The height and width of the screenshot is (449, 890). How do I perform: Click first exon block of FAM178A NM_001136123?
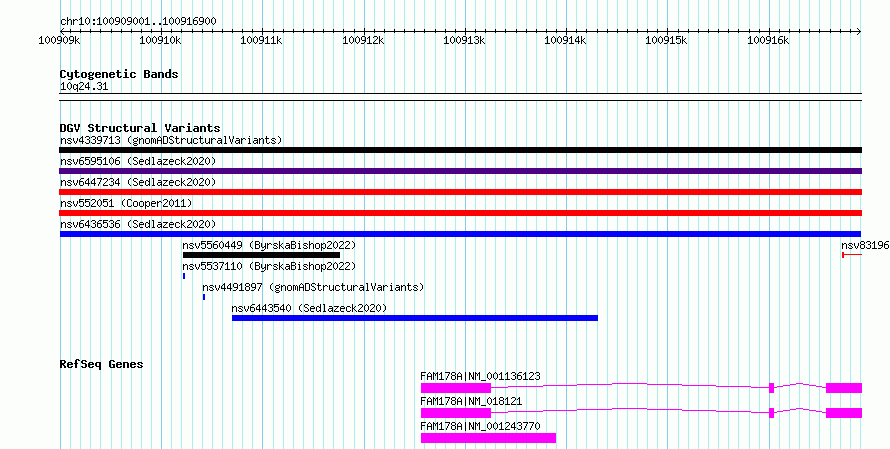[x=456, y=388]
